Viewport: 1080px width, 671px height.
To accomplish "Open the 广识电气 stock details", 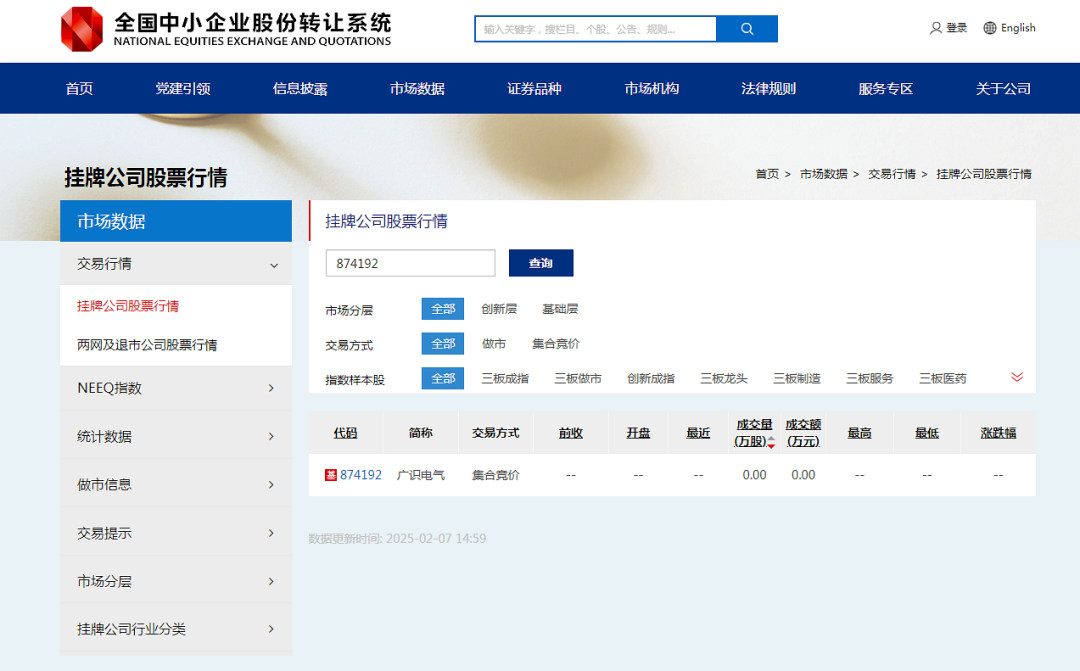I will (420, 474).
